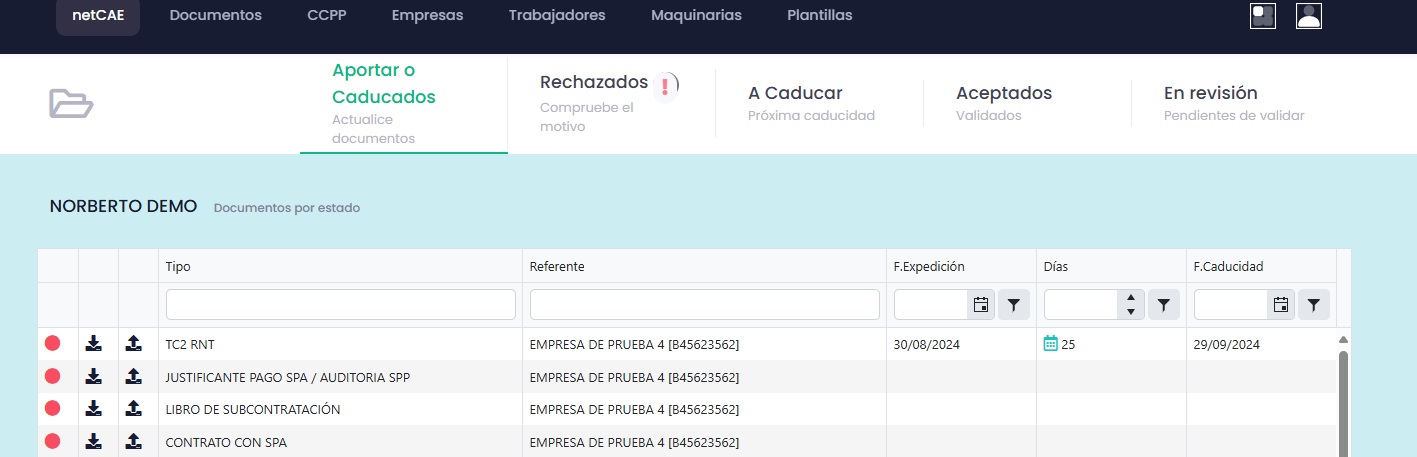Viewport: 1417px width, 457px height.
Task: Click red status dot for TC2 RNT
Action: pos(53,344)
